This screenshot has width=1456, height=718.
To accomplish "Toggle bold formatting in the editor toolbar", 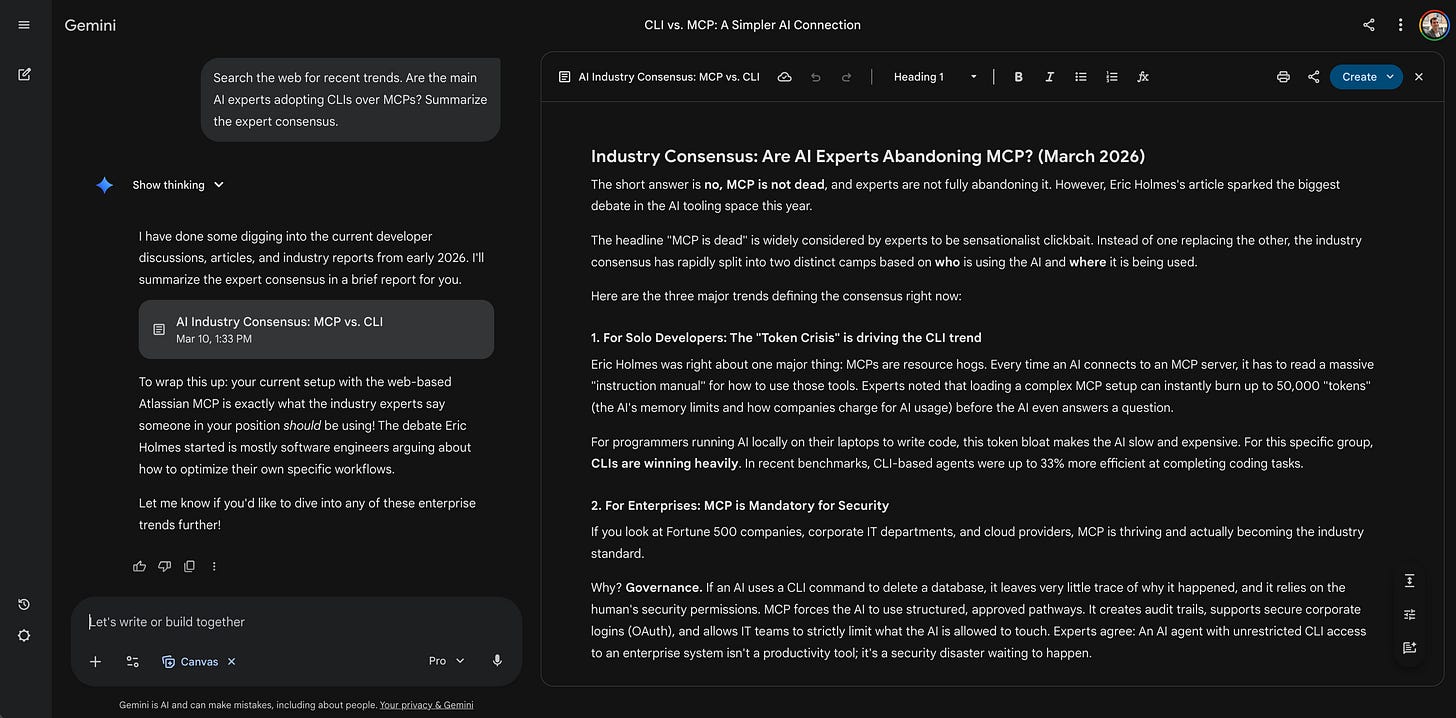I will click(1018, 76).
